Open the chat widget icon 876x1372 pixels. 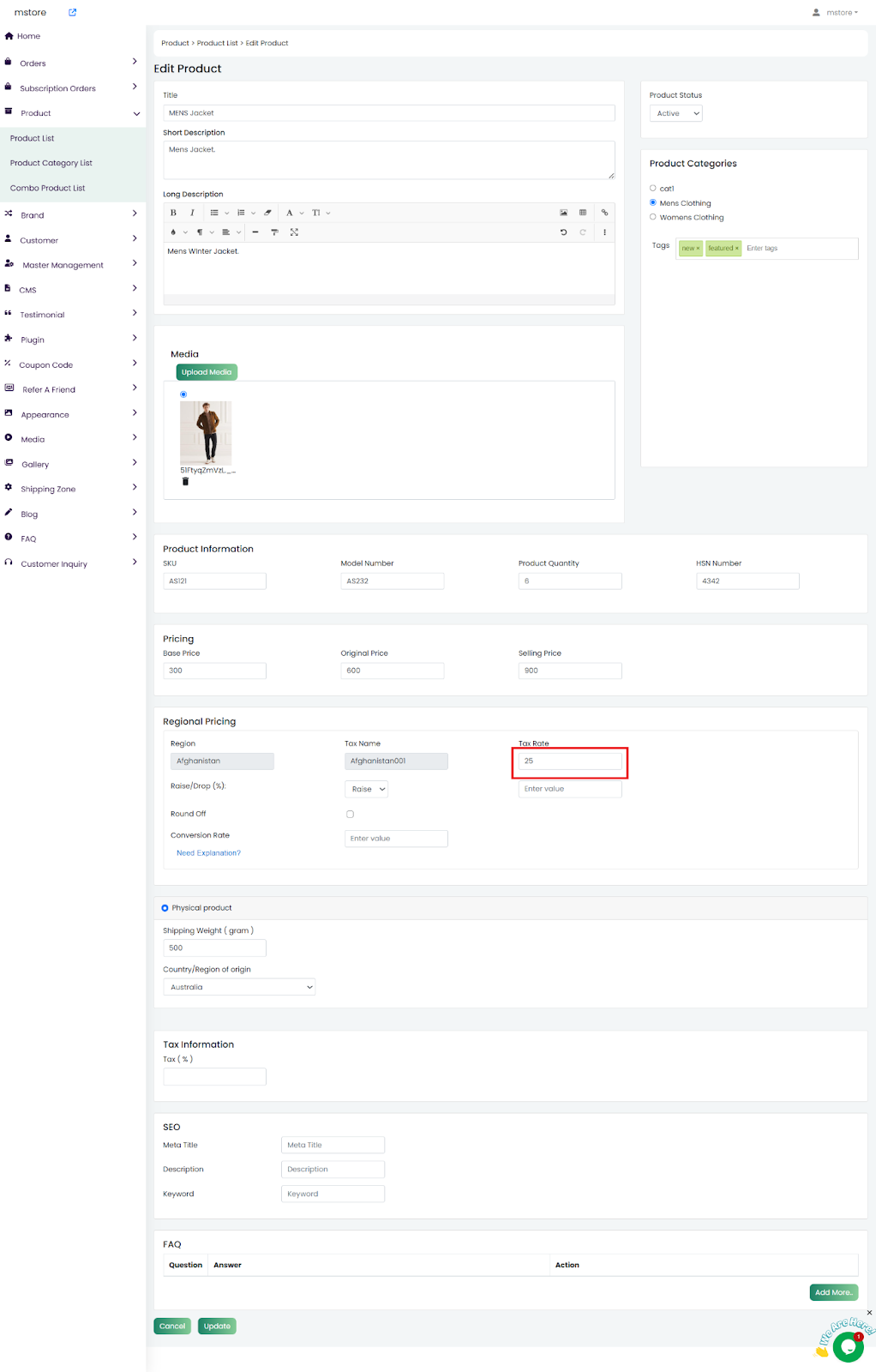848,1347
